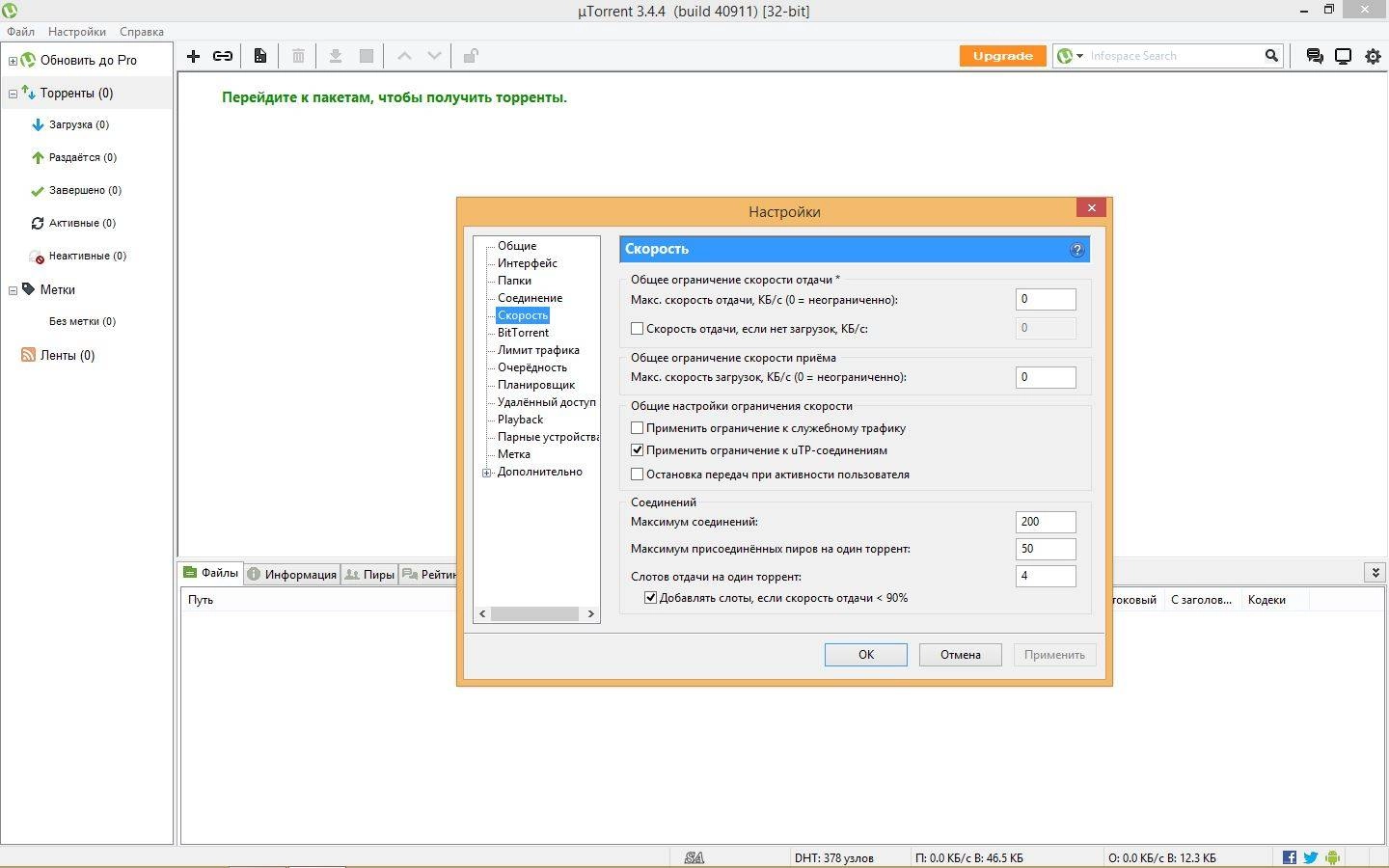Screen dimensions: 1389x868
Task: Click the search magnifier in Infospace Search
Action: coord(1271,55)
